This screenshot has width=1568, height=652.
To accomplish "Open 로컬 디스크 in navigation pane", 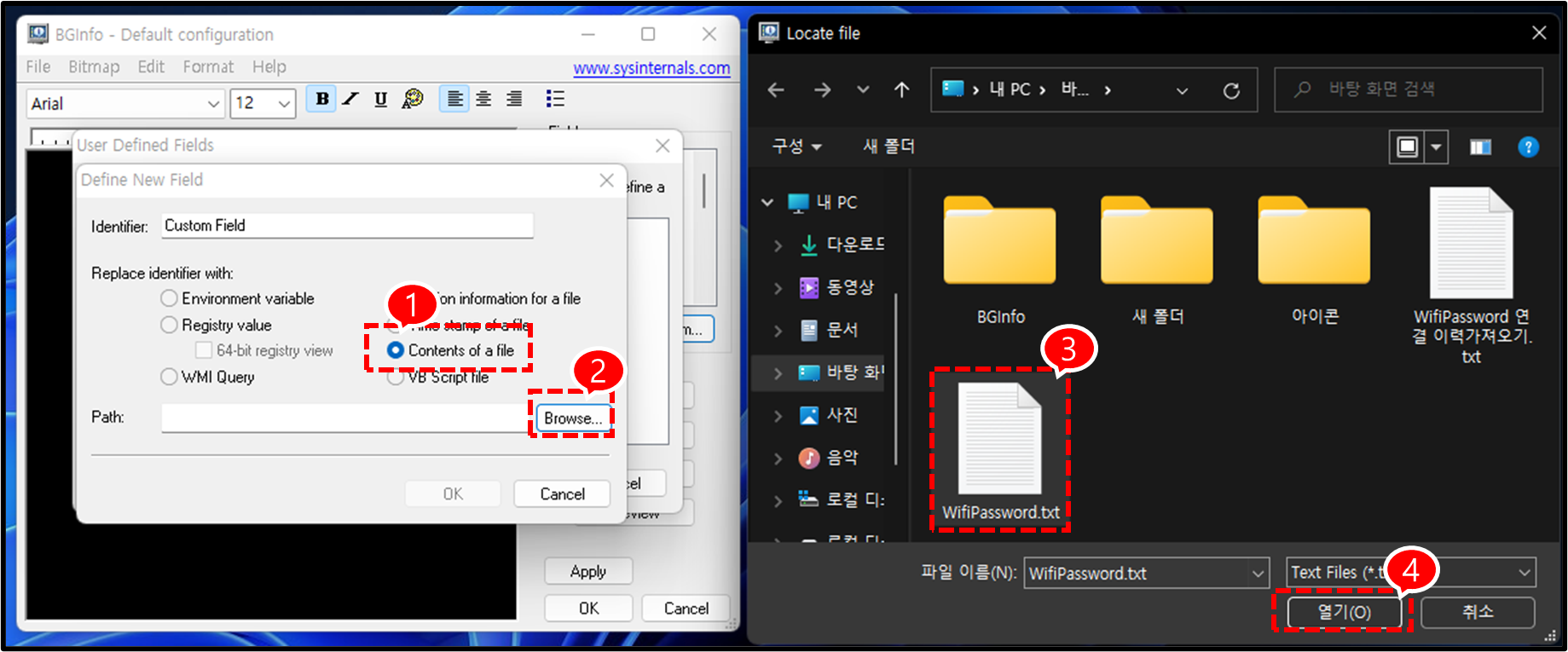I will tap(842, 500).
